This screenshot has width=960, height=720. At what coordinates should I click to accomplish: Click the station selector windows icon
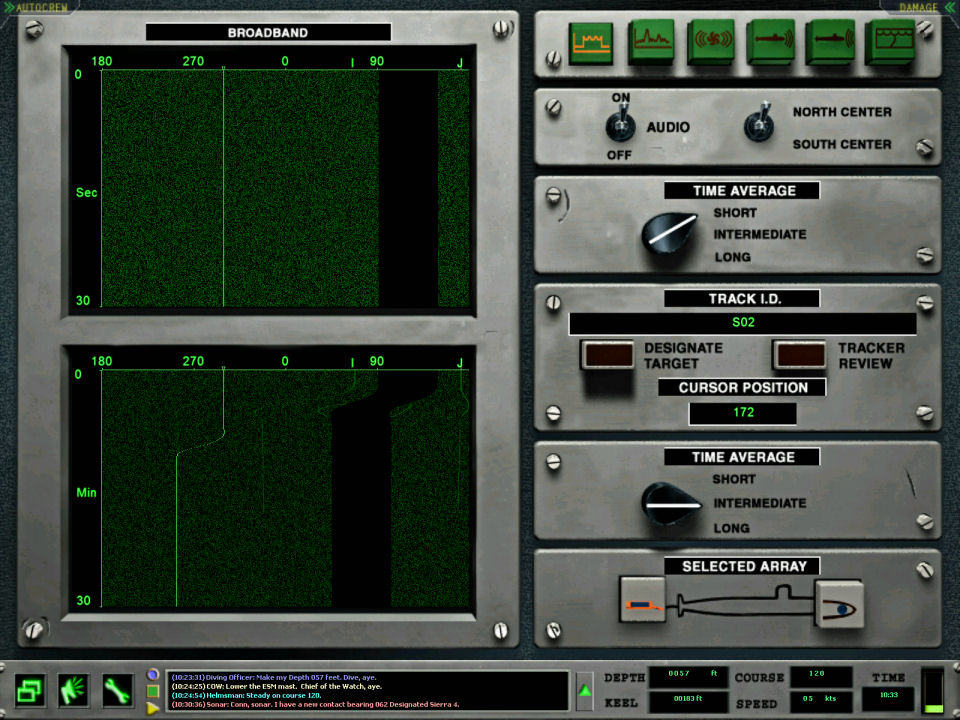30,689
